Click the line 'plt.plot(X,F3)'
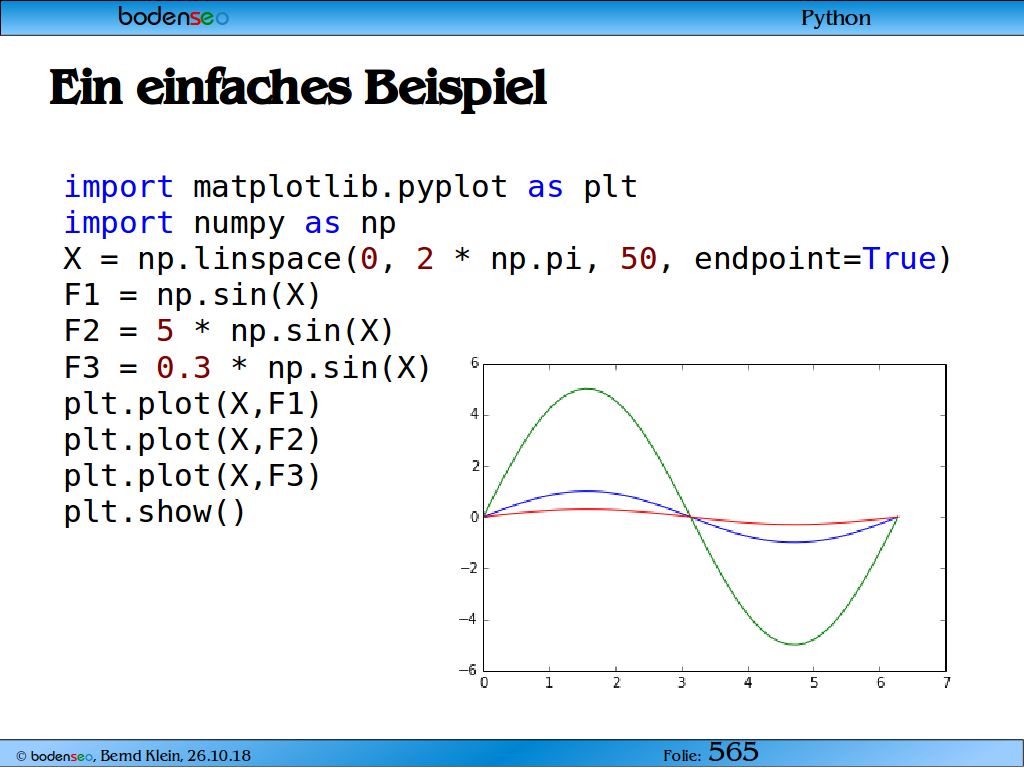Screen dimensions: 1024x768 click(193, 476)
